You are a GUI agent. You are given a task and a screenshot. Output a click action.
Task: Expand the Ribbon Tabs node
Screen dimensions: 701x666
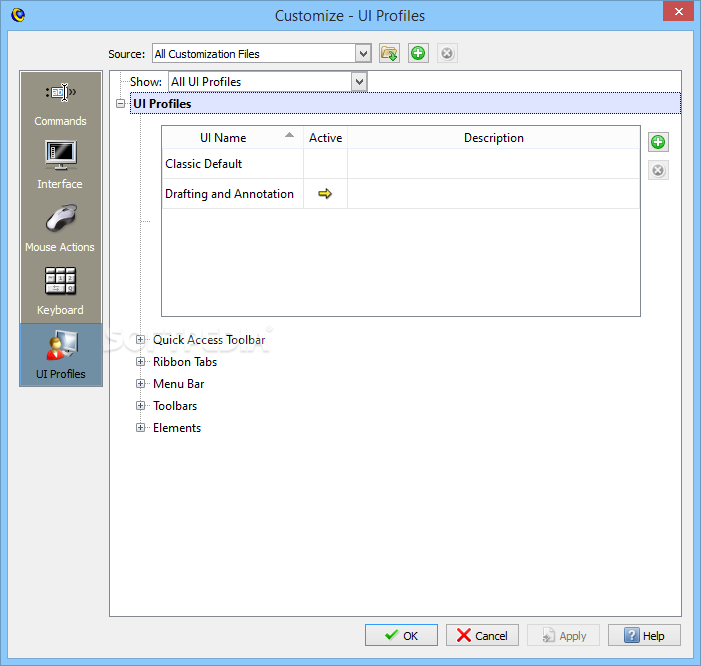click(x=140, y=362)
